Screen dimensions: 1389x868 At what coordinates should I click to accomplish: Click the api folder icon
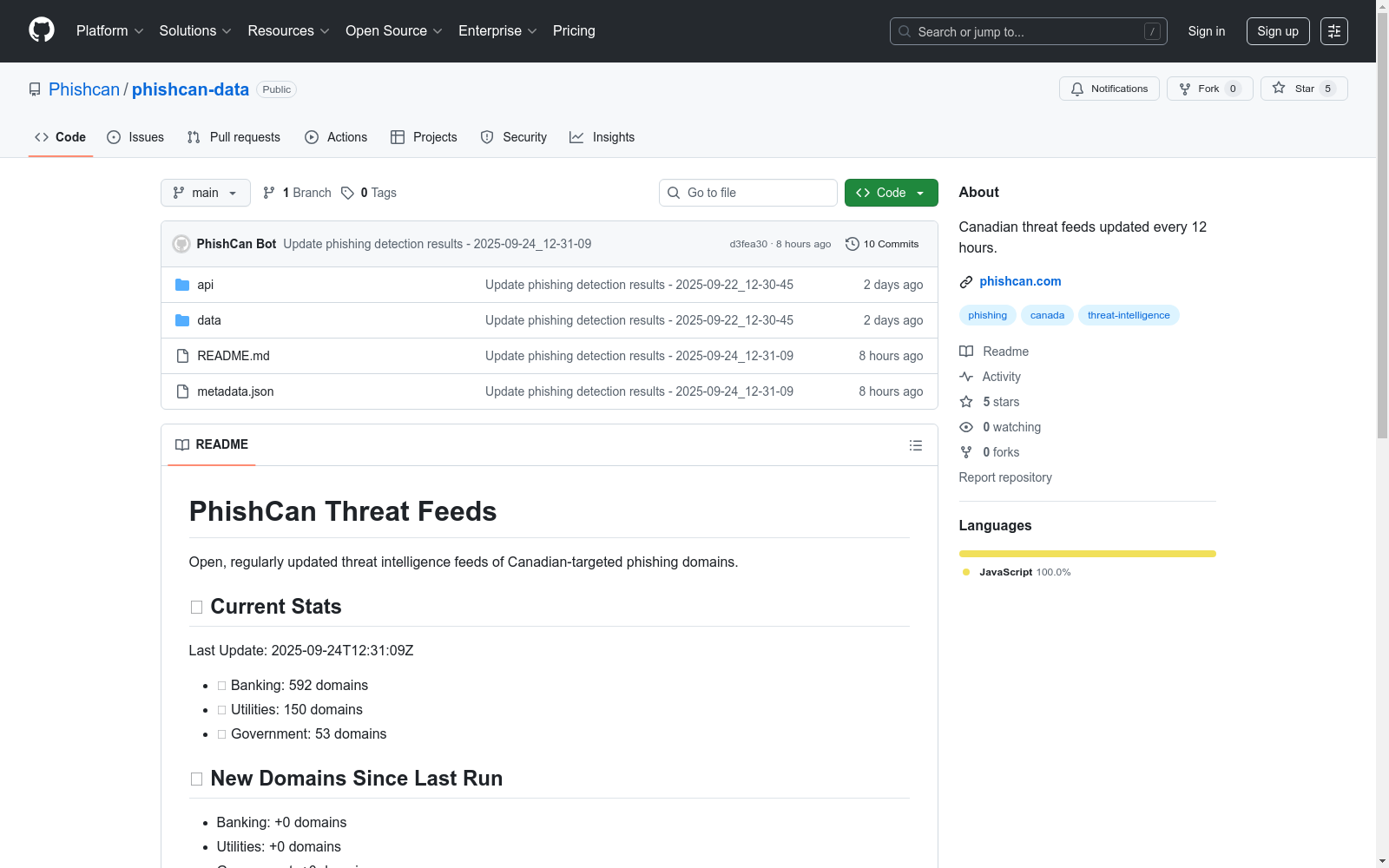point(182,285)
